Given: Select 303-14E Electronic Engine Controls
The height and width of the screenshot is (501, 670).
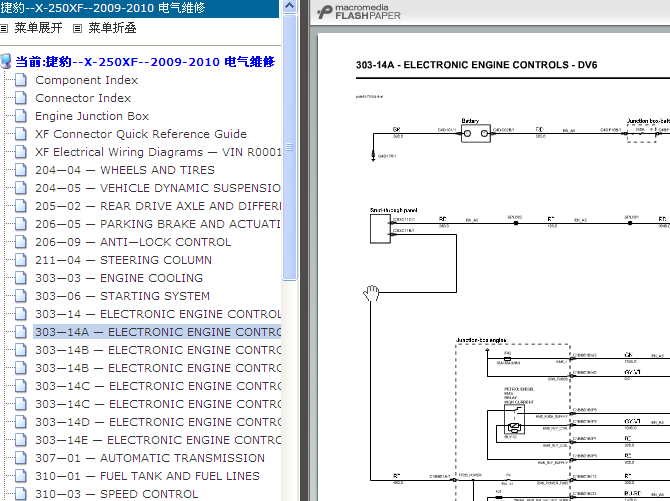Looking at the screenshot, I should pyautogui.click(x=158, y=440).
